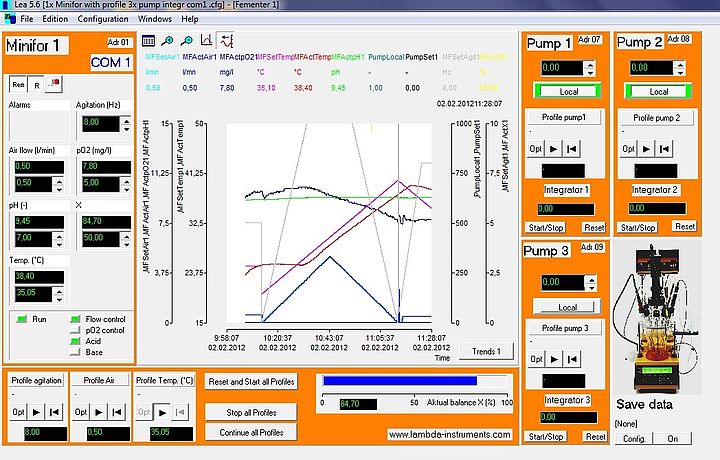Play the Pump 3 profile

click(554, 359)
